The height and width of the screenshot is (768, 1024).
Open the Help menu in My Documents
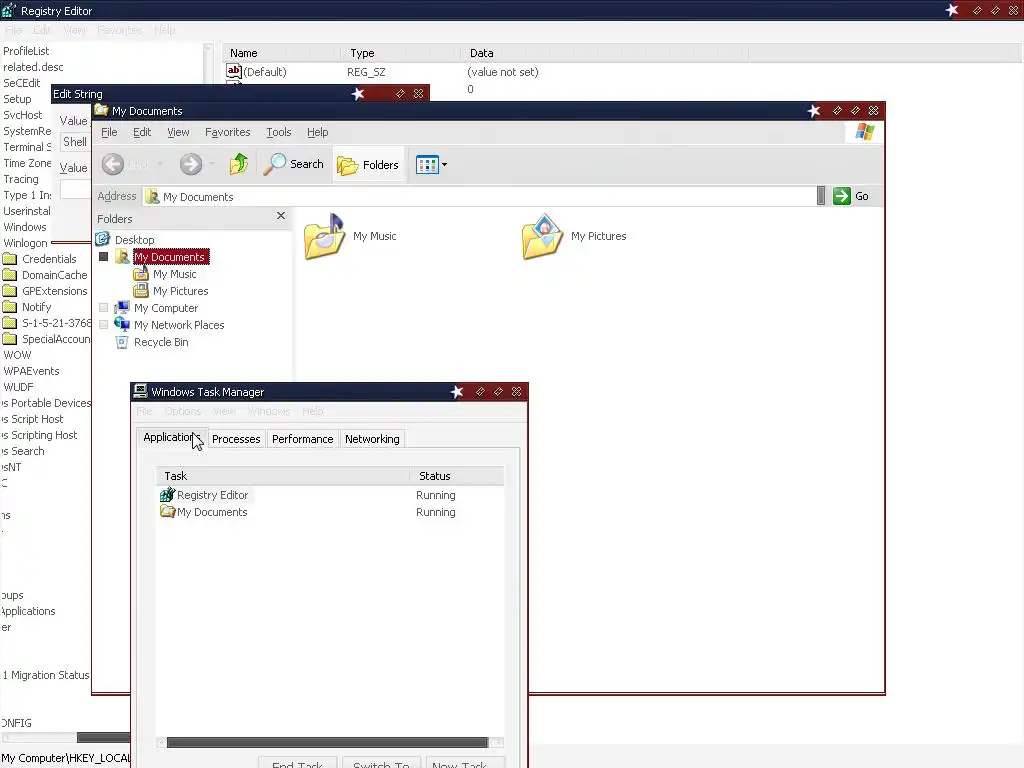click(x=317, y=132)
